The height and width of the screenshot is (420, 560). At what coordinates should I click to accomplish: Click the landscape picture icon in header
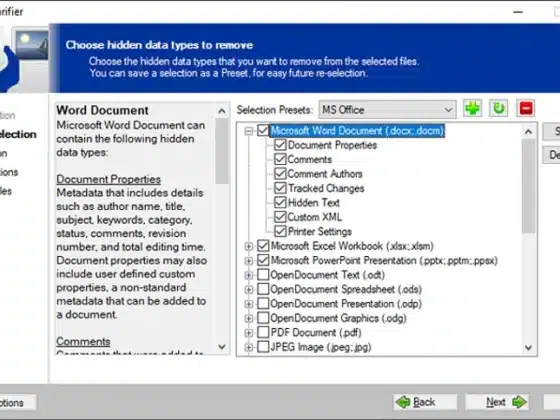32,45
